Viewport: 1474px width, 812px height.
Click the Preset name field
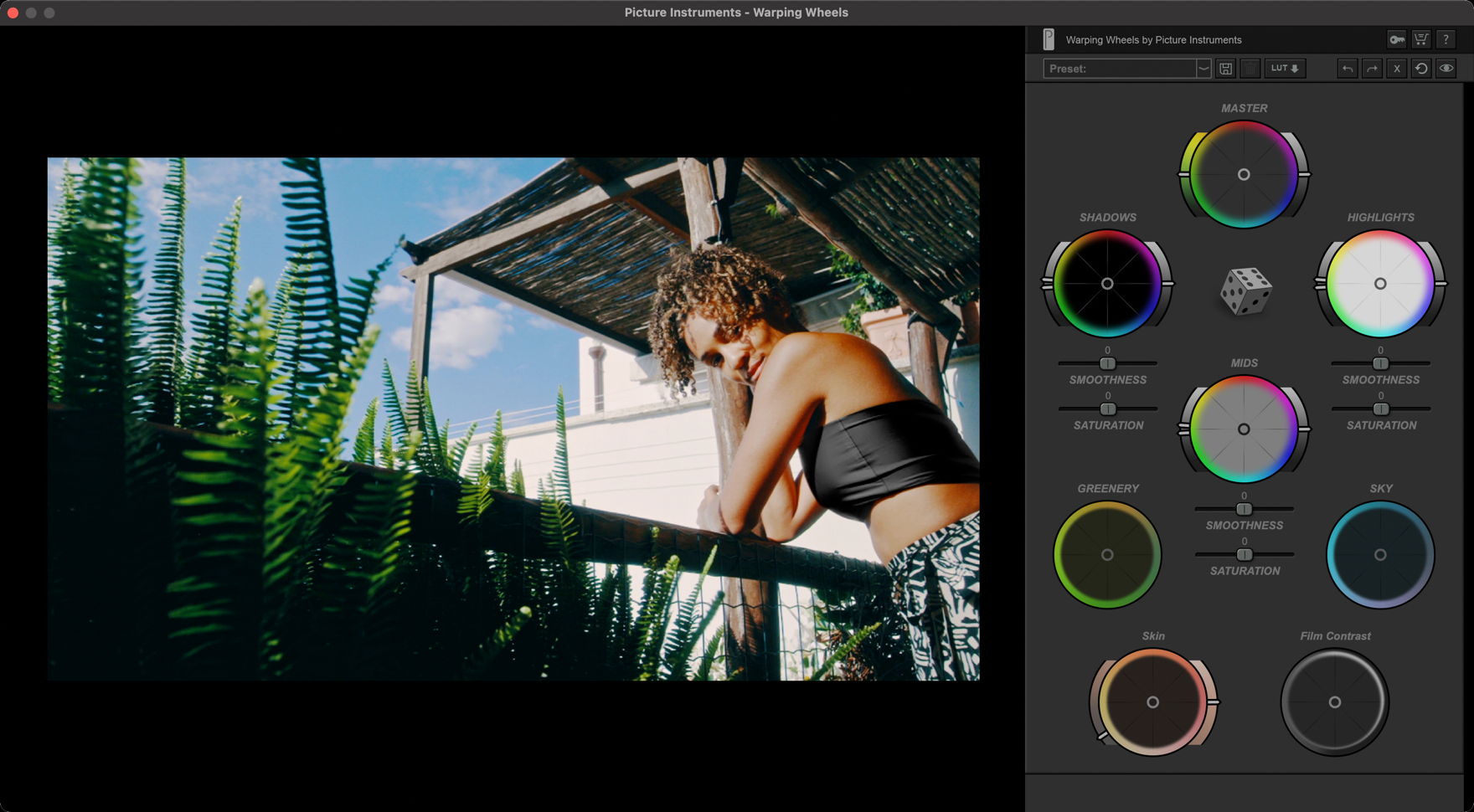pyautogui.click(x=1120, y=69)
